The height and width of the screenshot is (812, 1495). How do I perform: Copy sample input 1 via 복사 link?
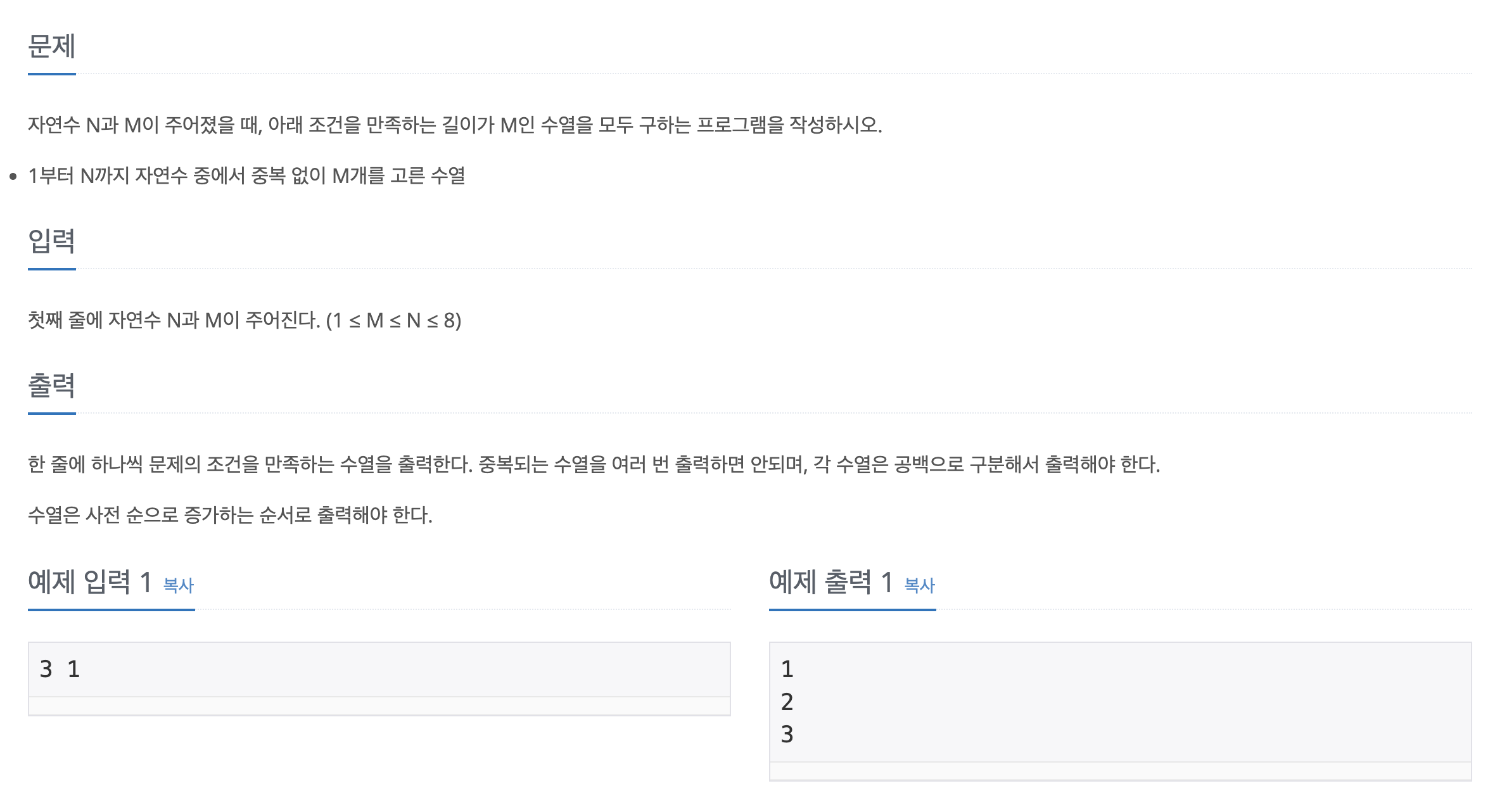tap(179, 585)
